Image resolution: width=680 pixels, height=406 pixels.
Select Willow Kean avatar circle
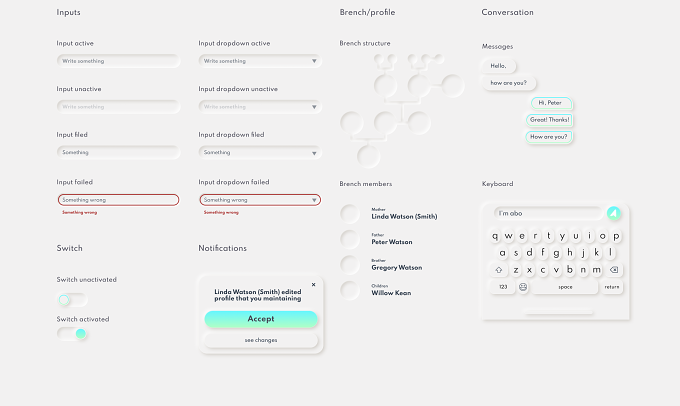350,290
